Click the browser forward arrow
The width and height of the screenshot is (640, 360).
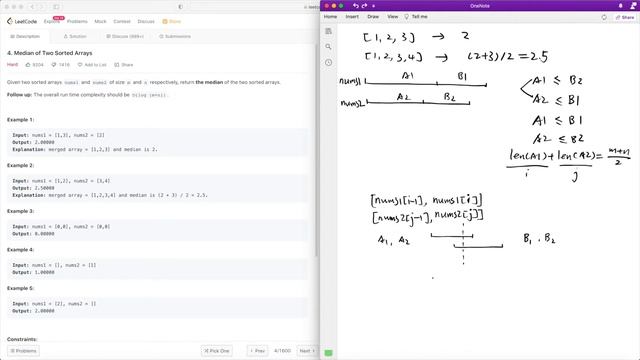click(x=42, y=7)
